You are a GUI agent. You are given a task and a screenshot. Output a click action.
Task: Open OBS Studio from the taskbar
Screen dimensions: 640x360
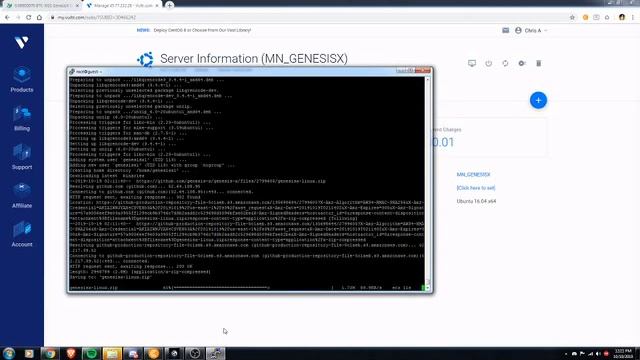click(195, 353)
